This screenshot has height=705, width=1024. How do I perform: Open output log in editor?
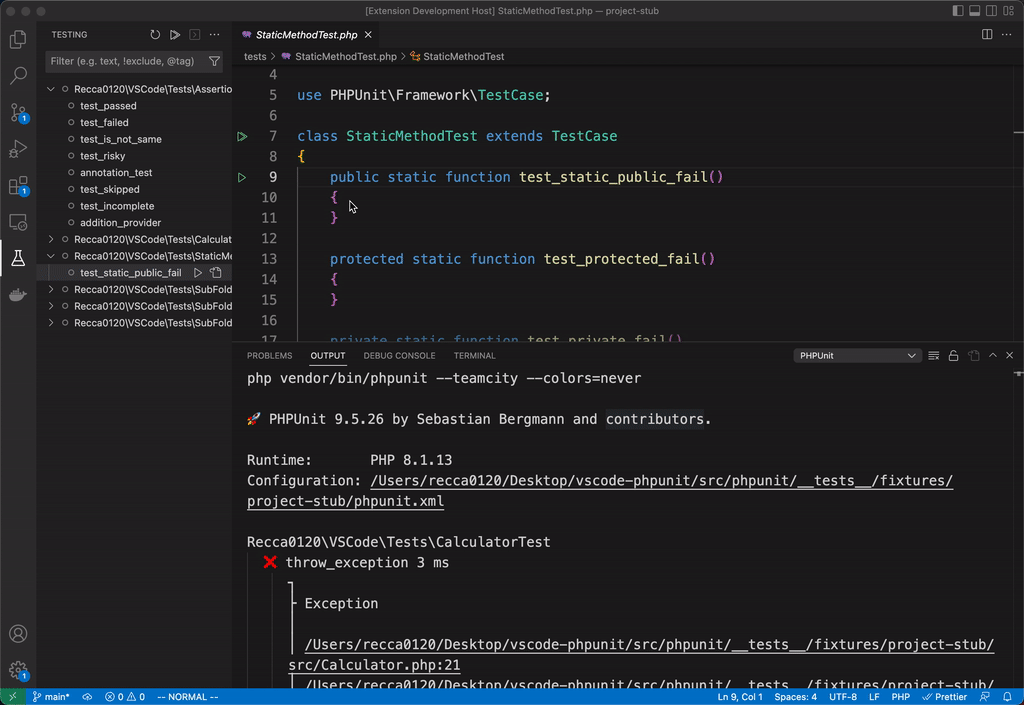point(974,356)
